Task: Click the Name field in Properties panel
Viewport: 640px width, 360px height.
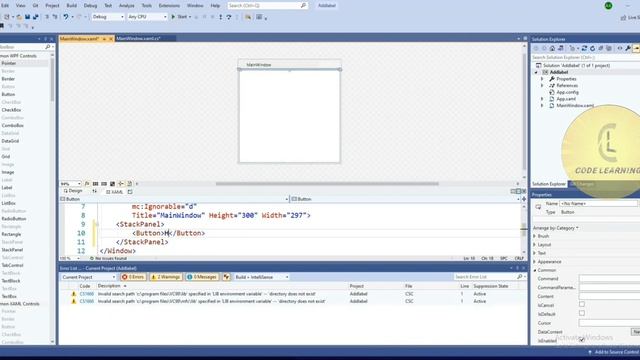Action: pyautogui.click(x=598, y=203)
